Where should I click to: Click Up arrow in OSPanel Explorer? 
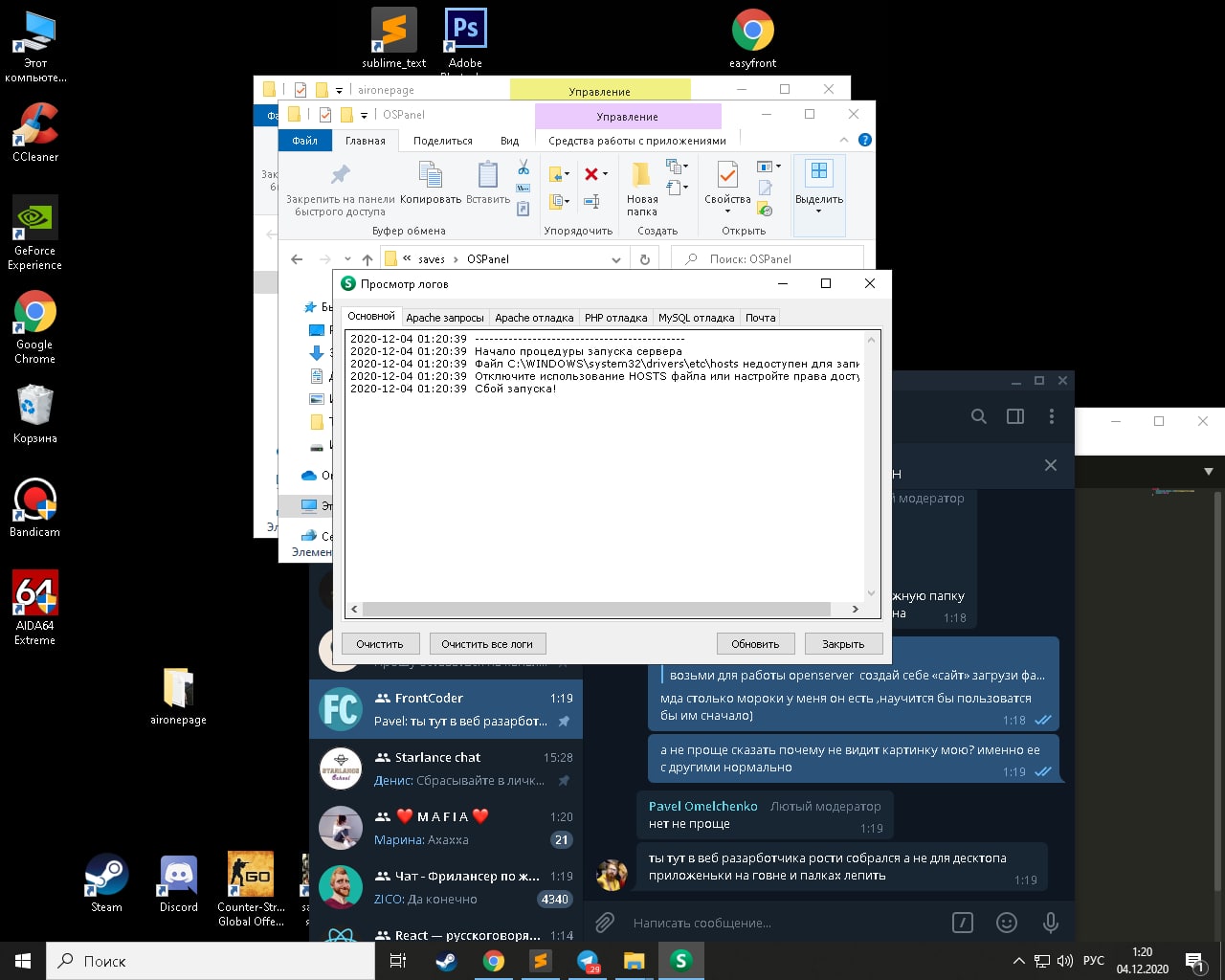pos(367,259)
